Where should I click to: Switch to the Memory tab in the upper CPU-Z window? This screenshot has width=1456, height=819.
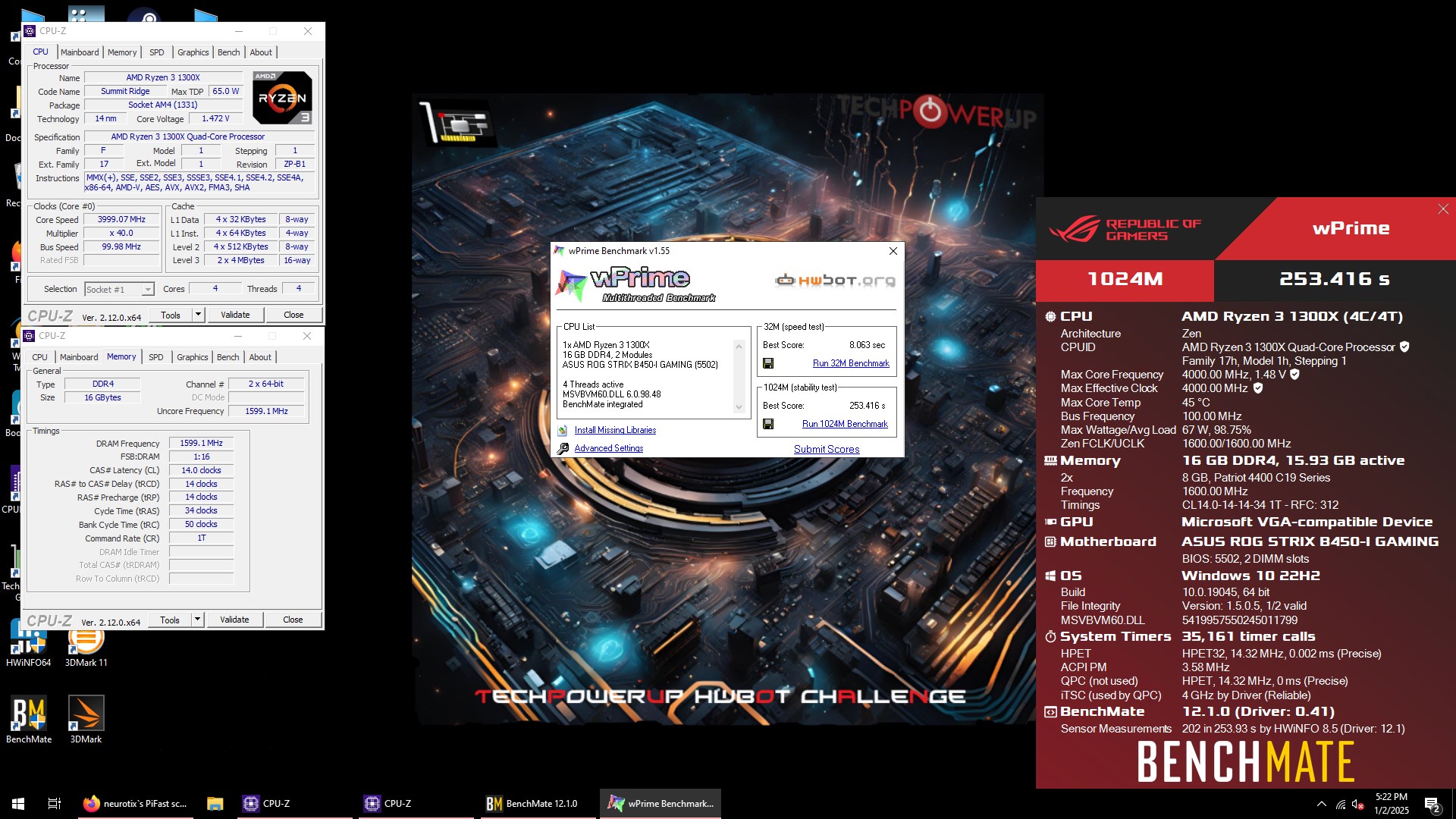(122, 52)
